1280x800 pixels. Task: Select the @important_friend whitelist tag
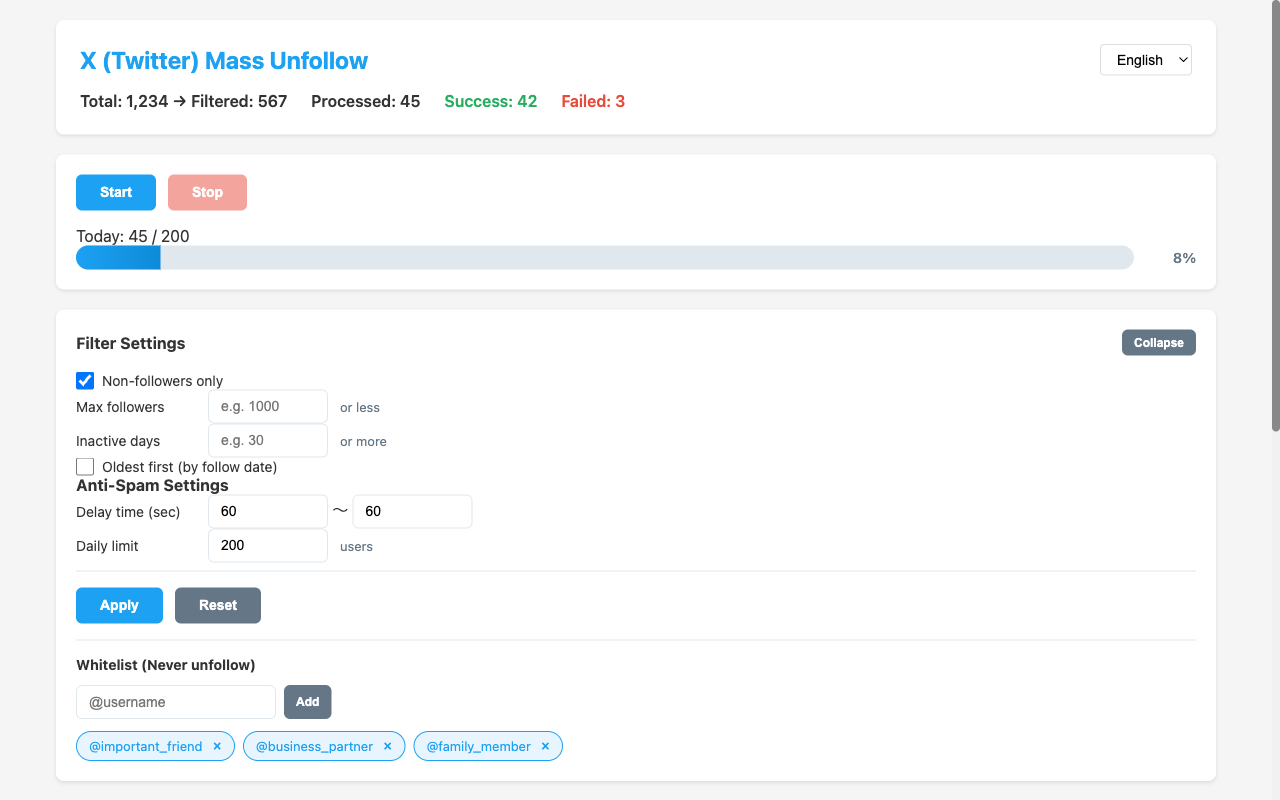pos(155,746)
